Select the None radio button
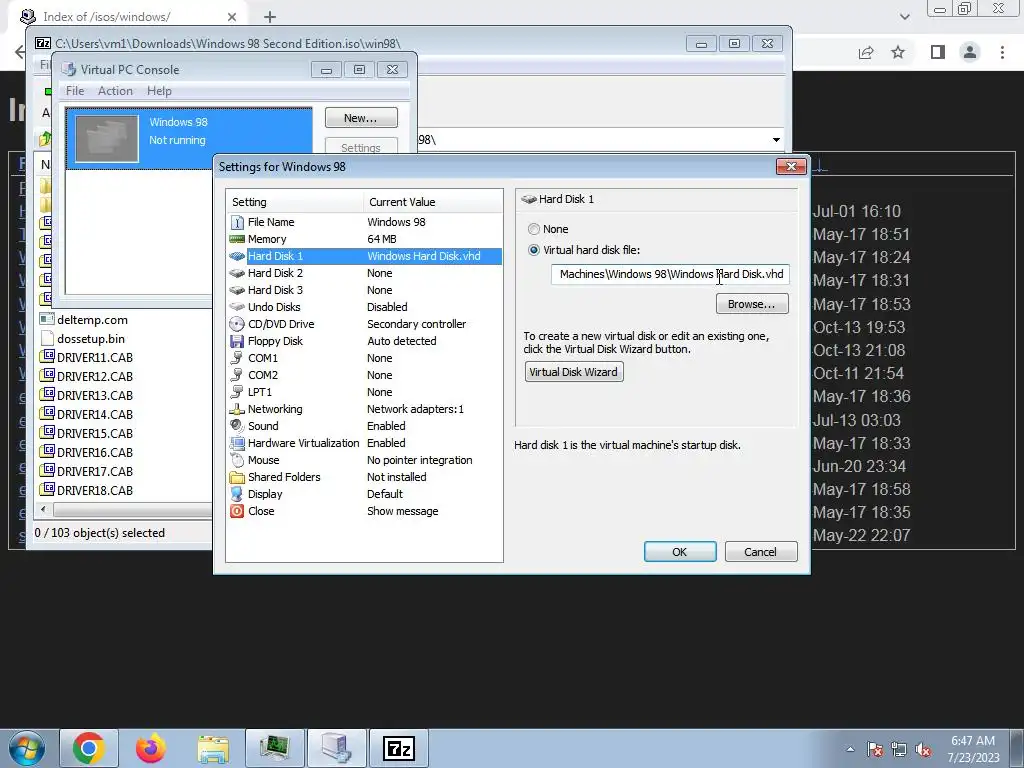Screen dimensions: 1024x768 point(534,229)
